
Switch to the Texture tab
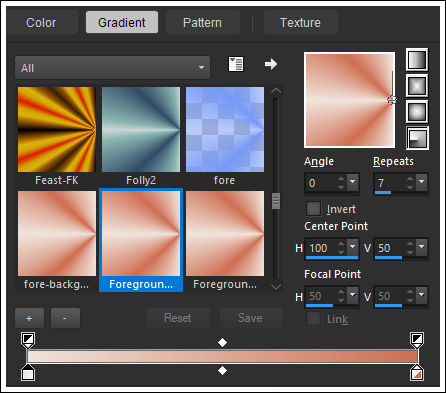pyautogui.click(x=300, y=23)
